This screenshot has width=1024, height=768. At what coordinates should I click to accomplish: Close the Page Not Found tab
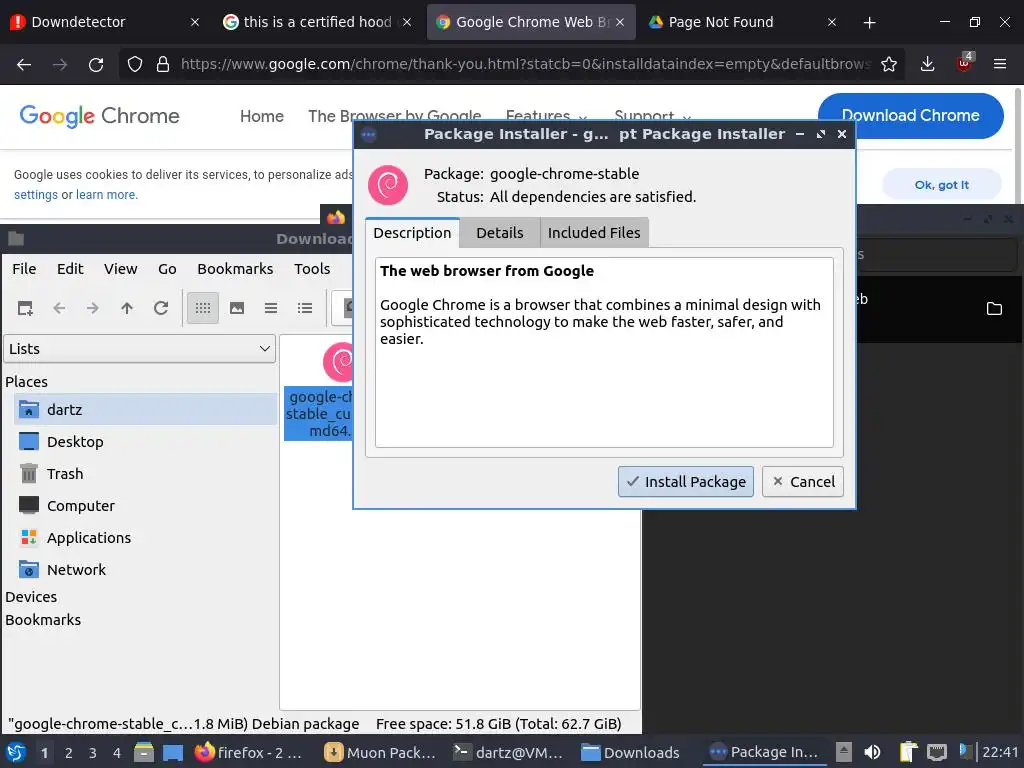coord(831,22)
